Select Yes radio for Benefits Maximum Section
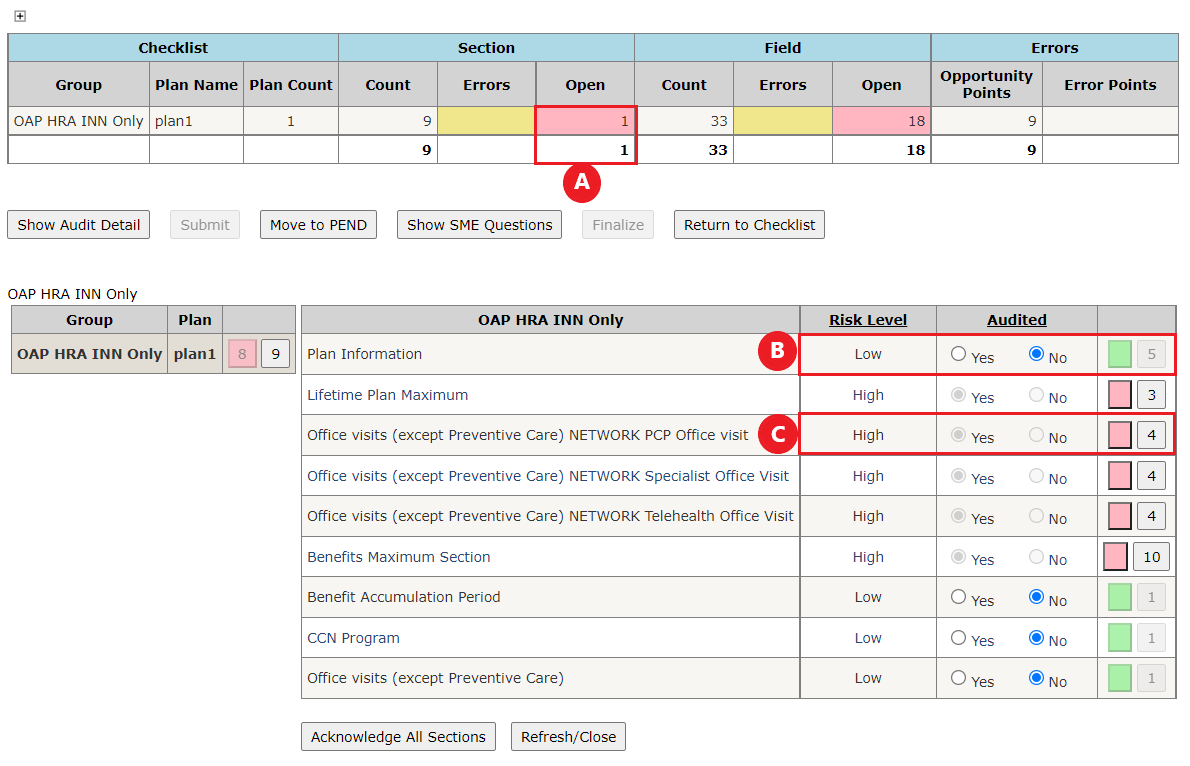Screen dimensions: 1190x766 [x=959, y=556]
